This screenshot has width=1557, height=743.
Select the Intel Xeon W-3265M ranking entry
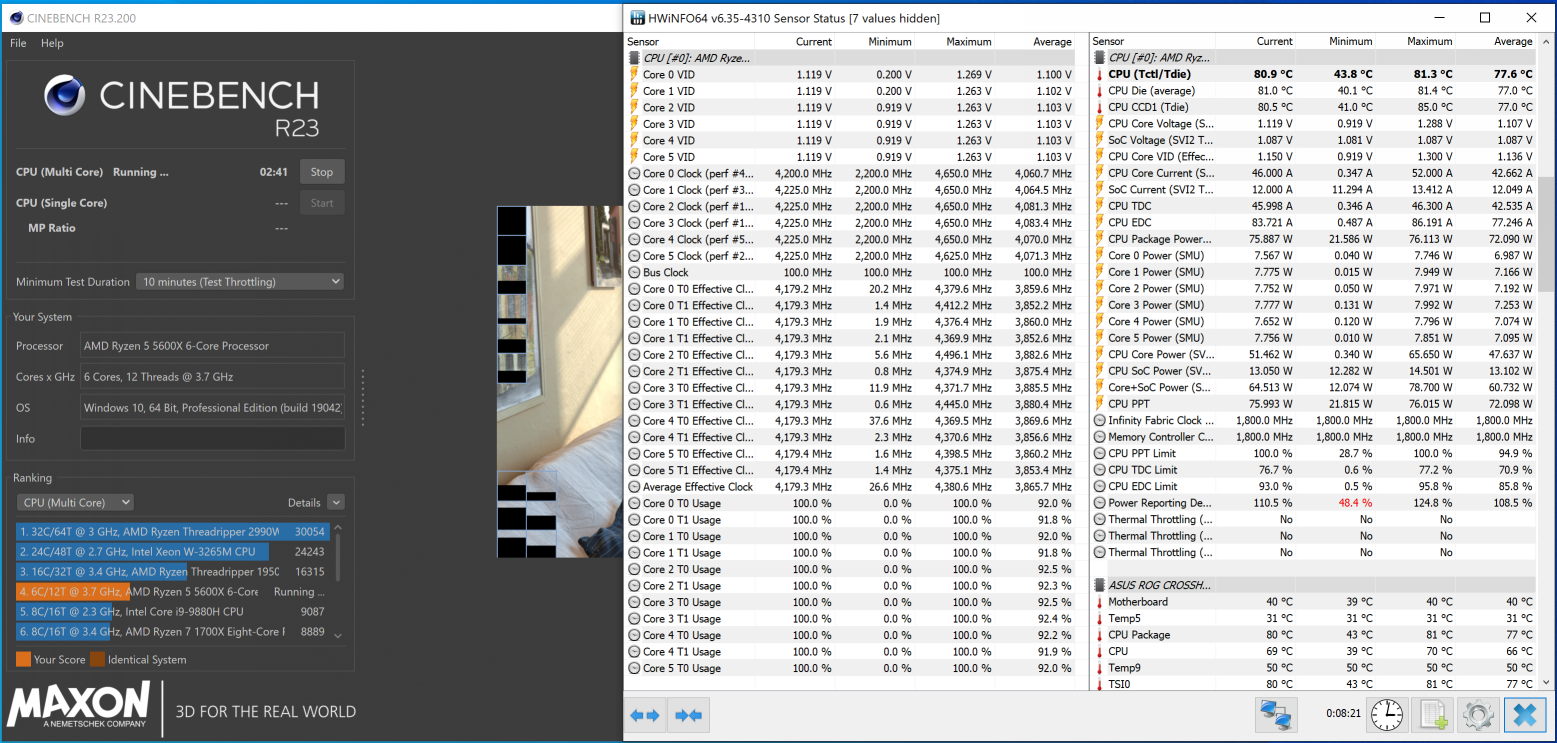173,551
